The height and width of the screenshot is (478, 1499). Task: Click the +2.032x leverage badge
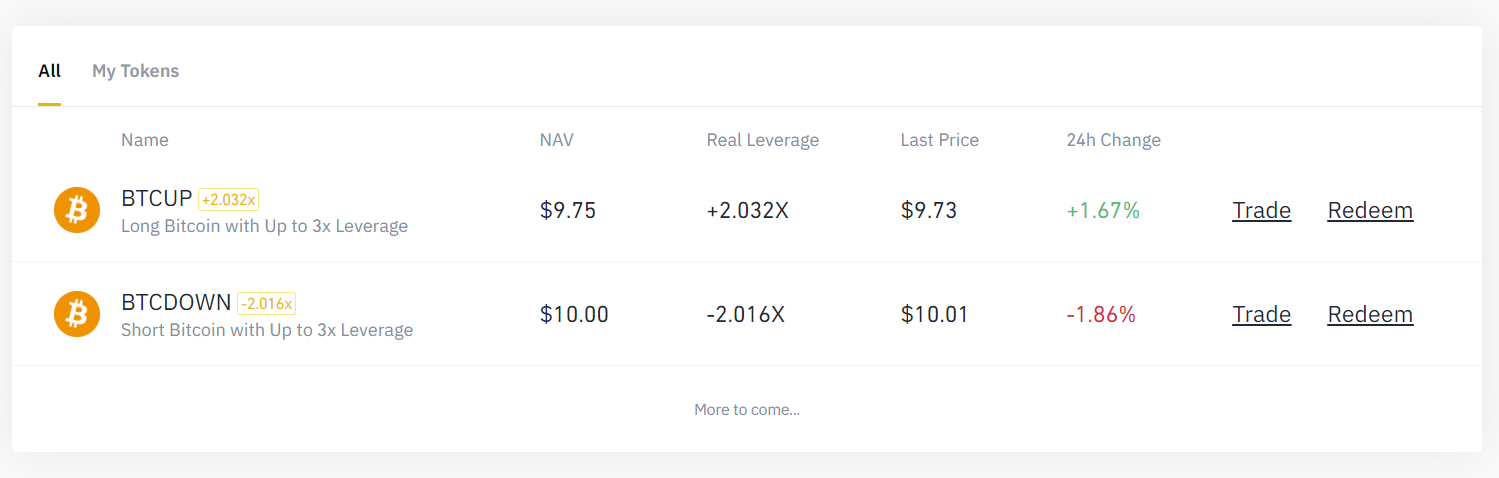click(x=229, y=200)
